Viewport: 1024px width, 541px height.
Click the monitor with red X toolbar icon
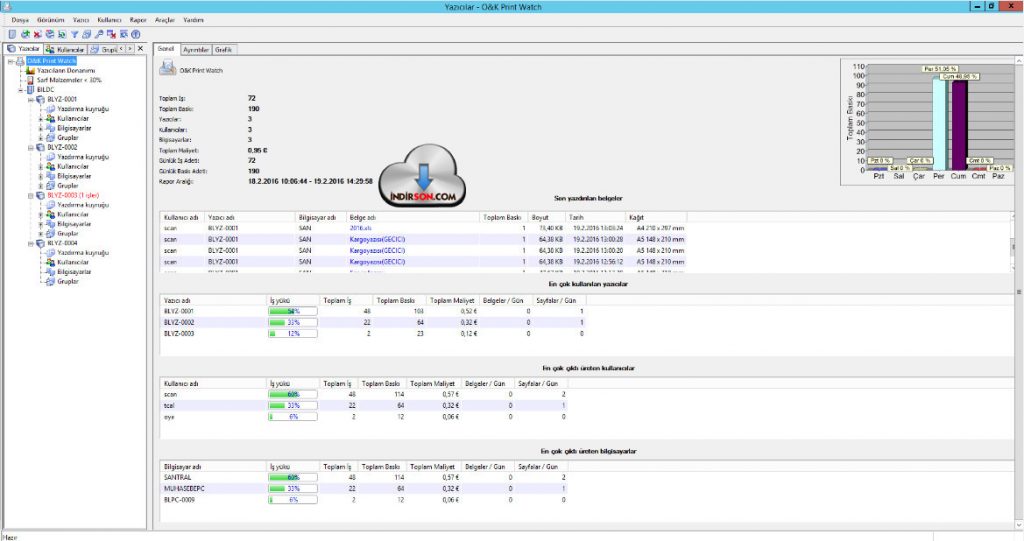[x=112, y=34]
